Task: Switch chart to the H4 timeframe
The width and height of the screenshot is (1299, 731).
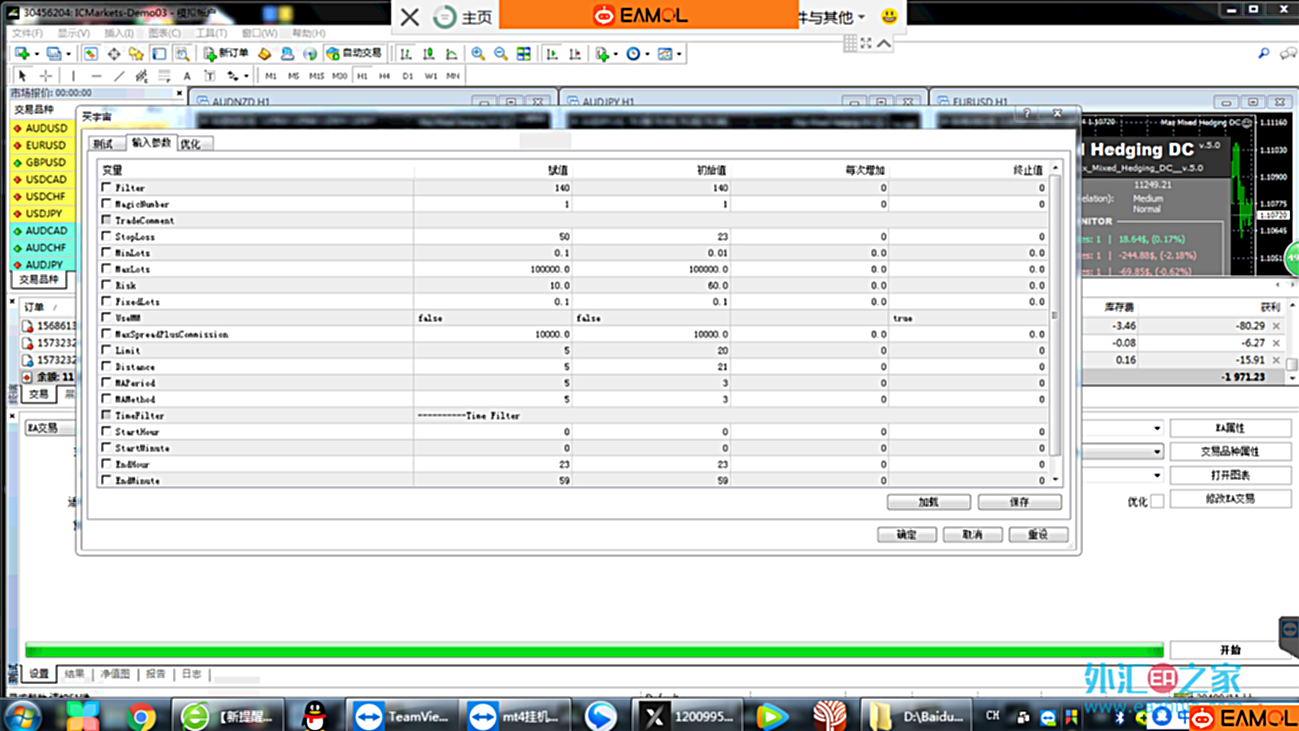Action: pos(384,76)
